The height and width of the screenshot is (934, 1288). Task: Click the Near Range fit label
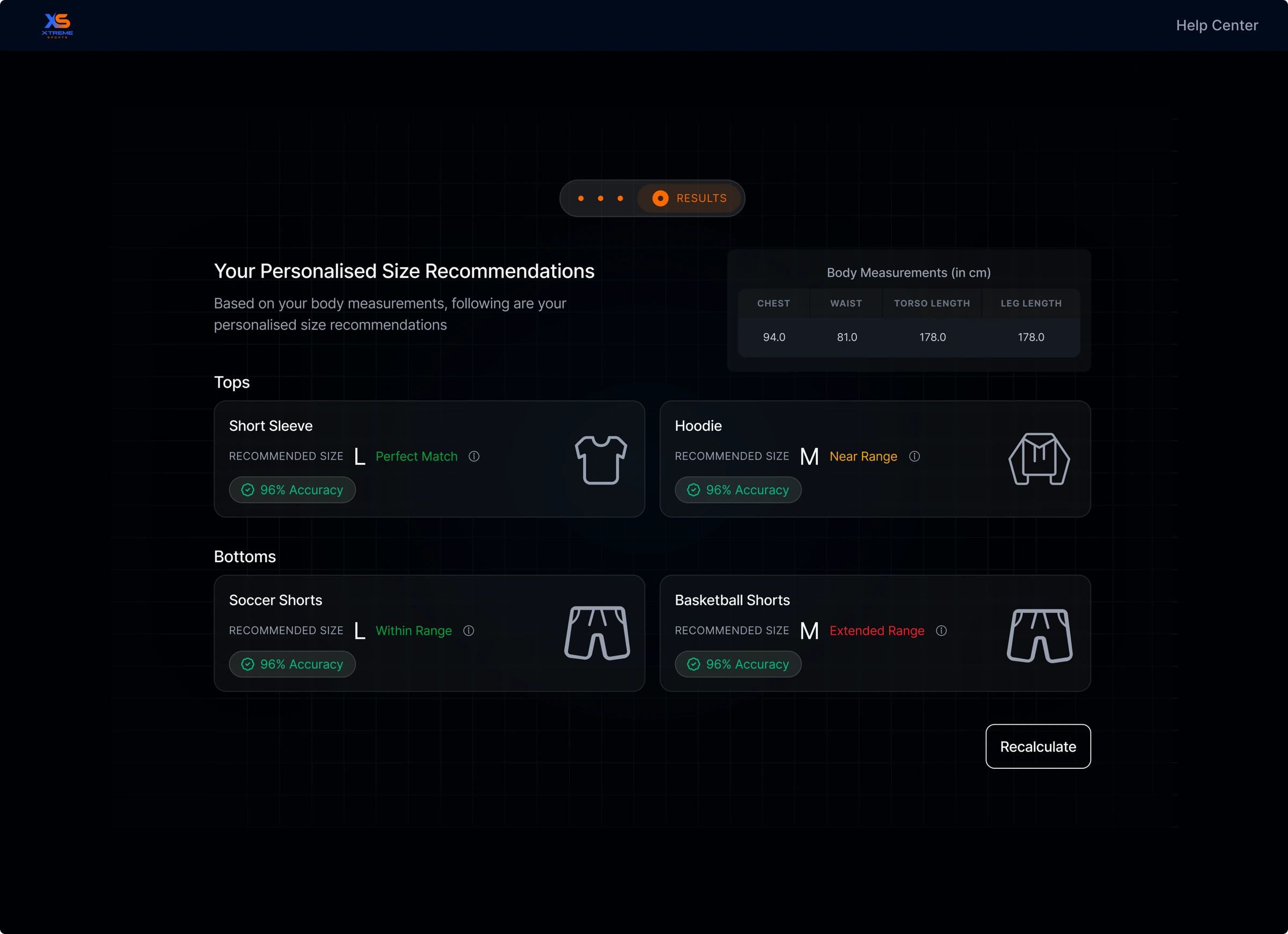(x=863, y=457)
